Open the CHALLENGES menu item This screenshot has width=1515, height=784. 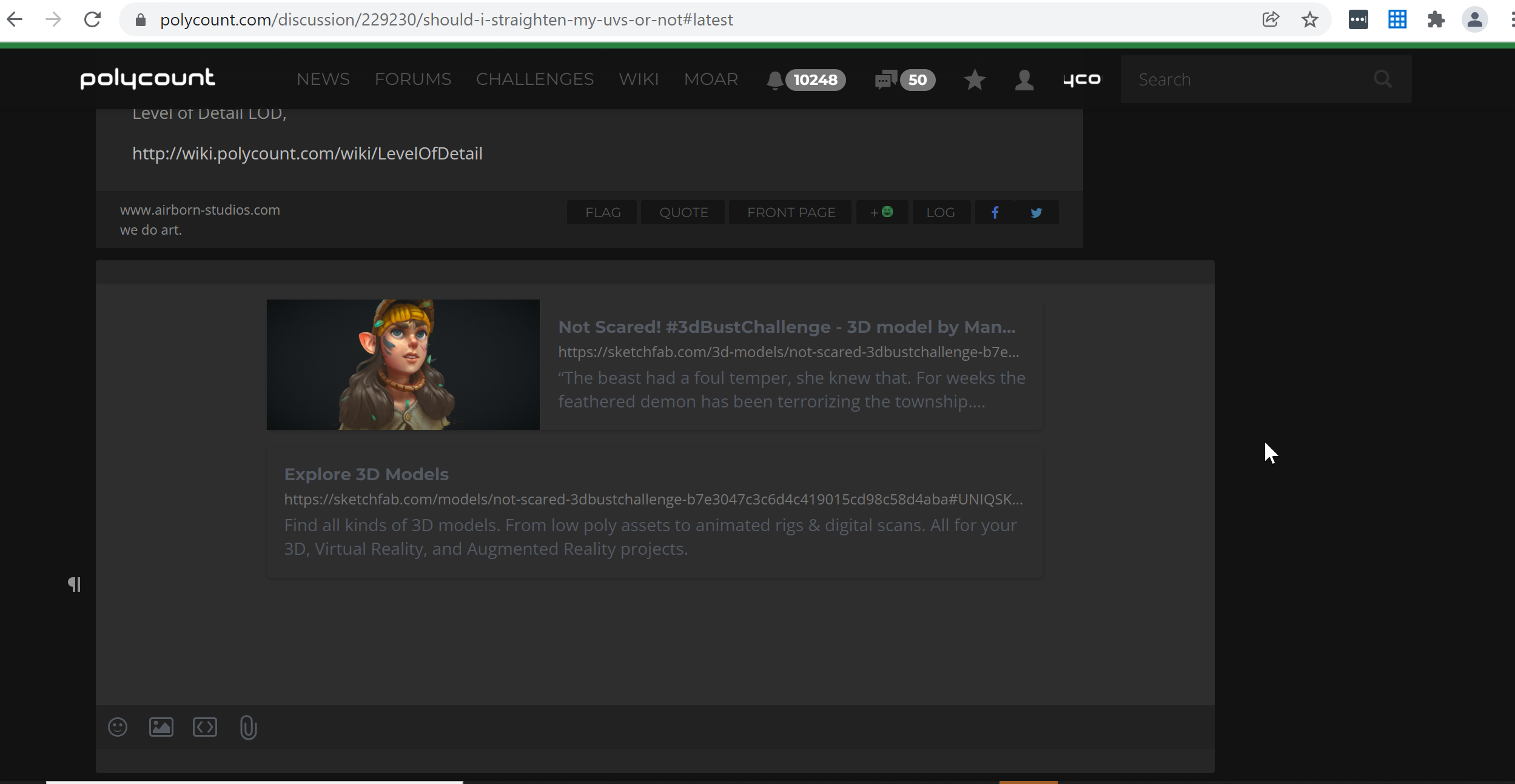point(534,79)
